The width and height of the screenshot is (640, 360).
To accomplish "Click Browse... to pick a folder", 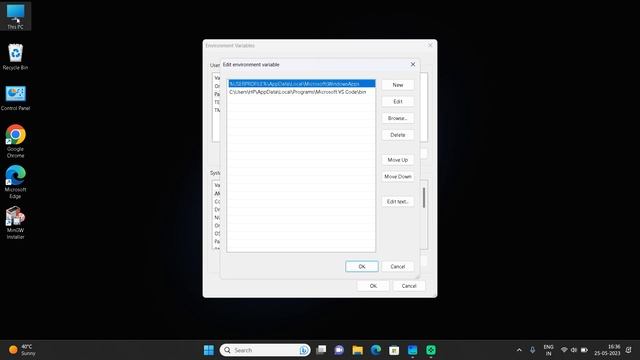I will 398,118.
